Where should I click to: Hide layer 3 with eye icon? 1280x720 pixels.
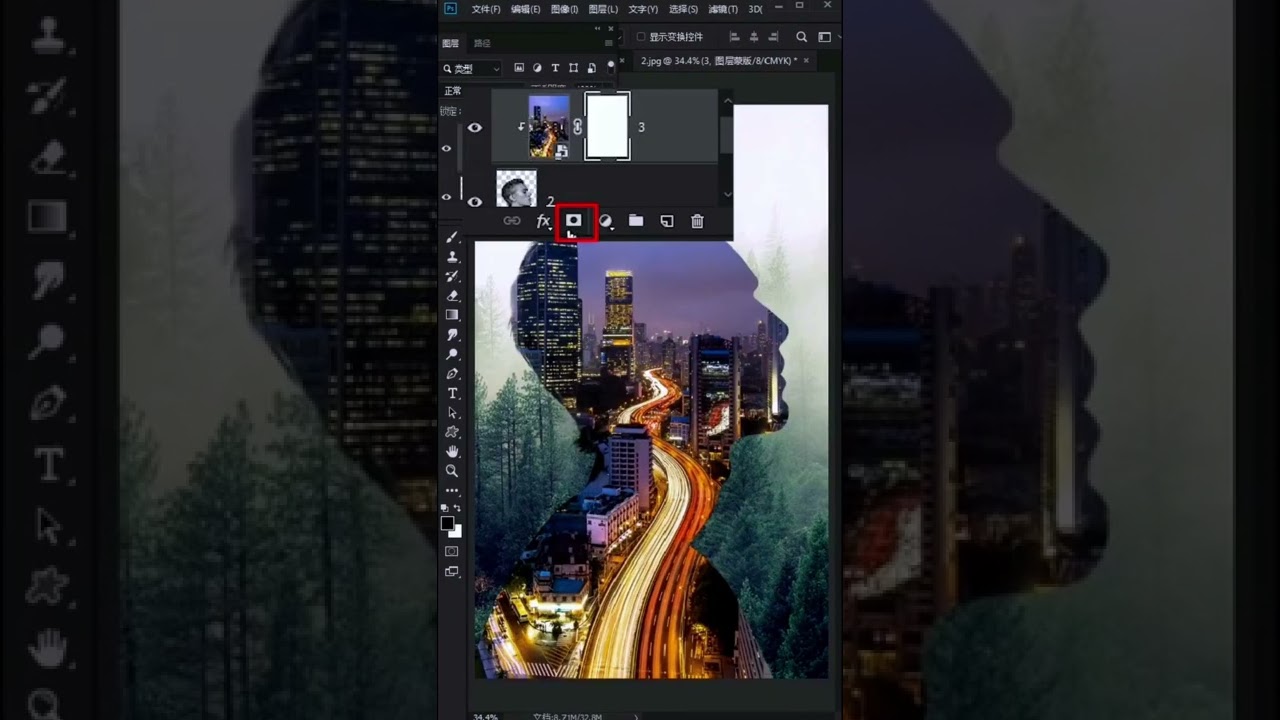coord(475,127)
